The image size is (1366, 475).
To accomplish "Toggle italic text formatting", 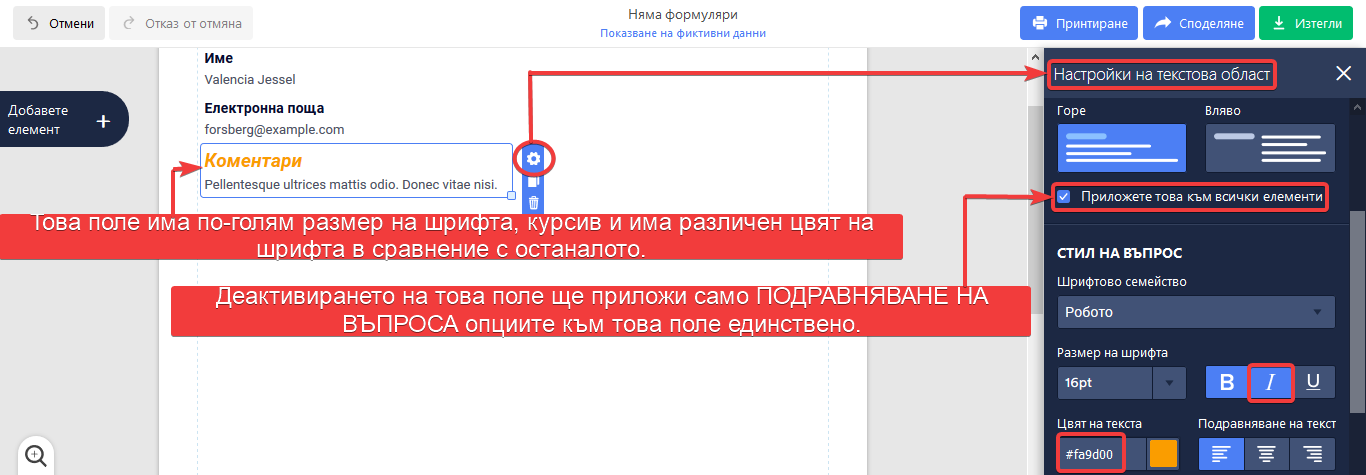I will (x=1271, y=382).
